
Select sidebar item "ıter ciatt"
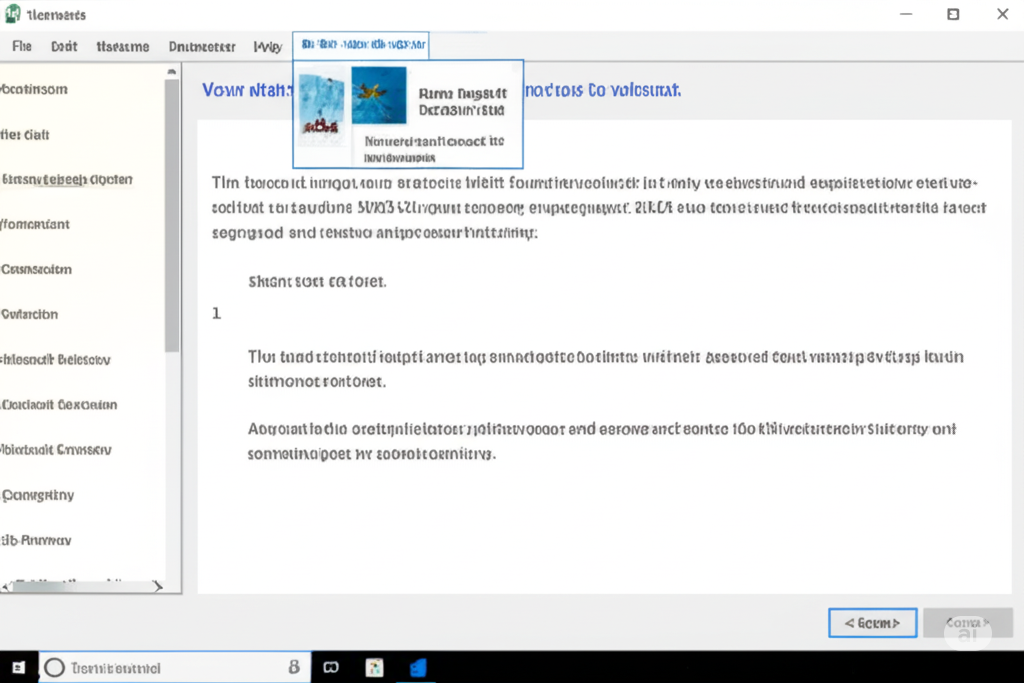point(25,135)
